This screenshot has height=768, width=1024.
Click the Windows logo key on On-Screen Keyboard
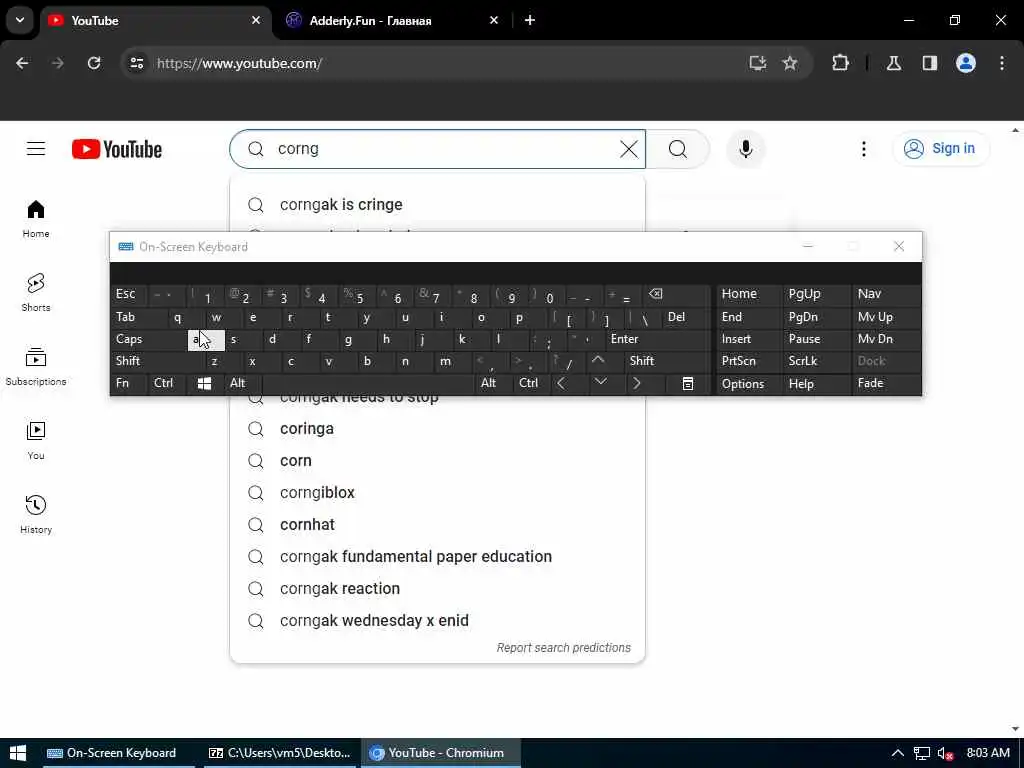click(204, 383)
